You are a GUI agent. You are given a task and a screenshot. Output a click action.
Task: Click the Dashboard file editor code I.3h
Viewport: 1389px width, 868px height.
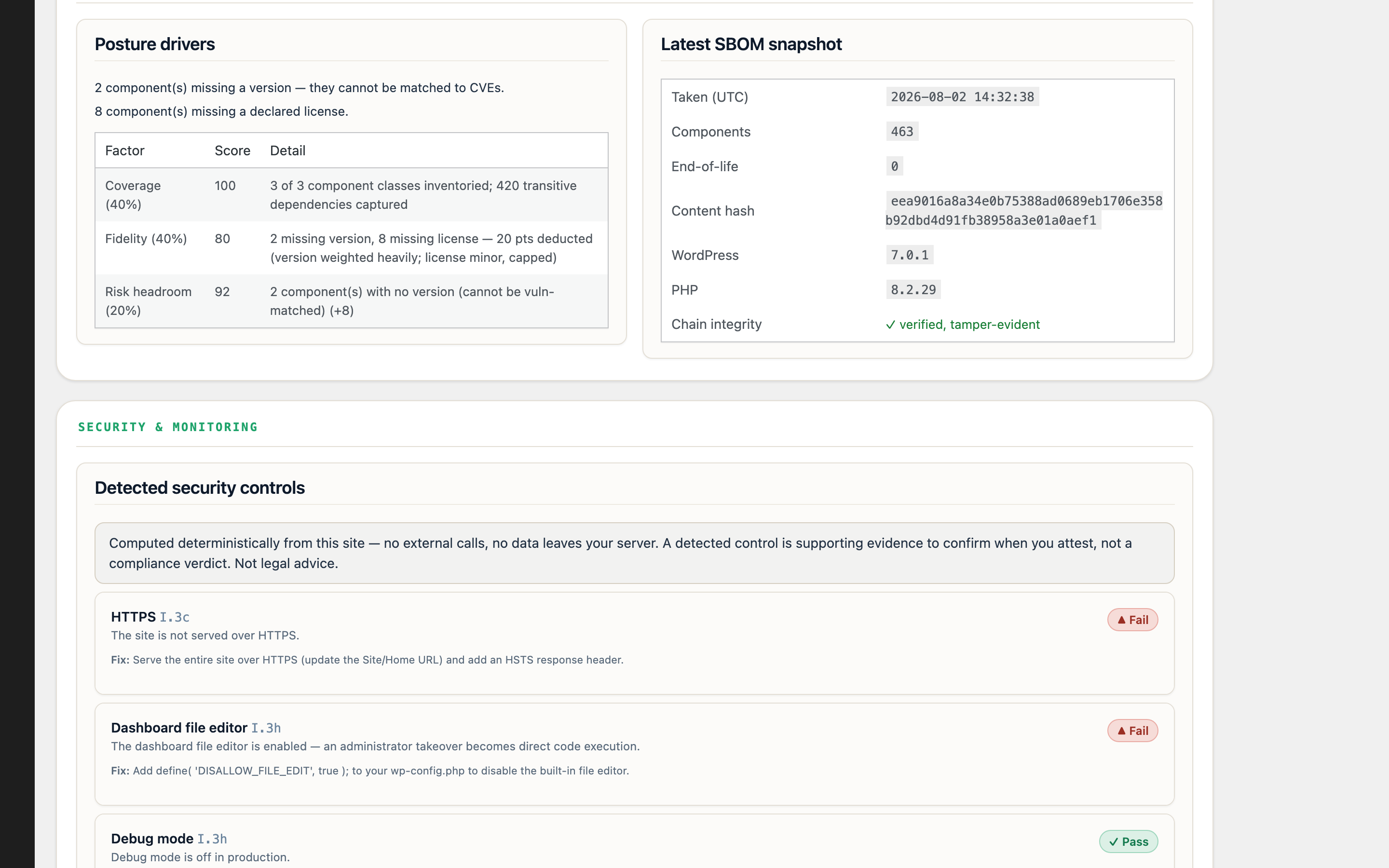pyautogui.click(x=266, y=728)
